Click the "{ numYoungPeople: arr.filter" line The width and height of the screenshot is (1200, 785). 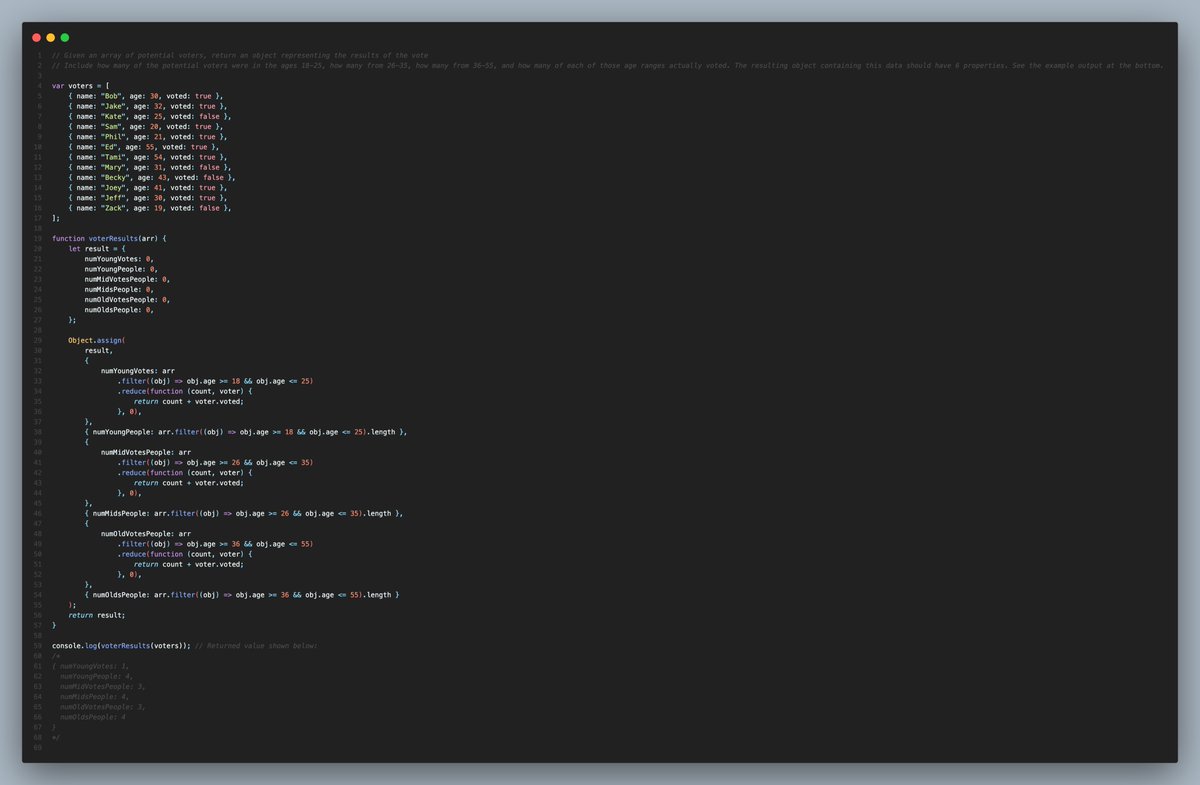pos(246,431)
